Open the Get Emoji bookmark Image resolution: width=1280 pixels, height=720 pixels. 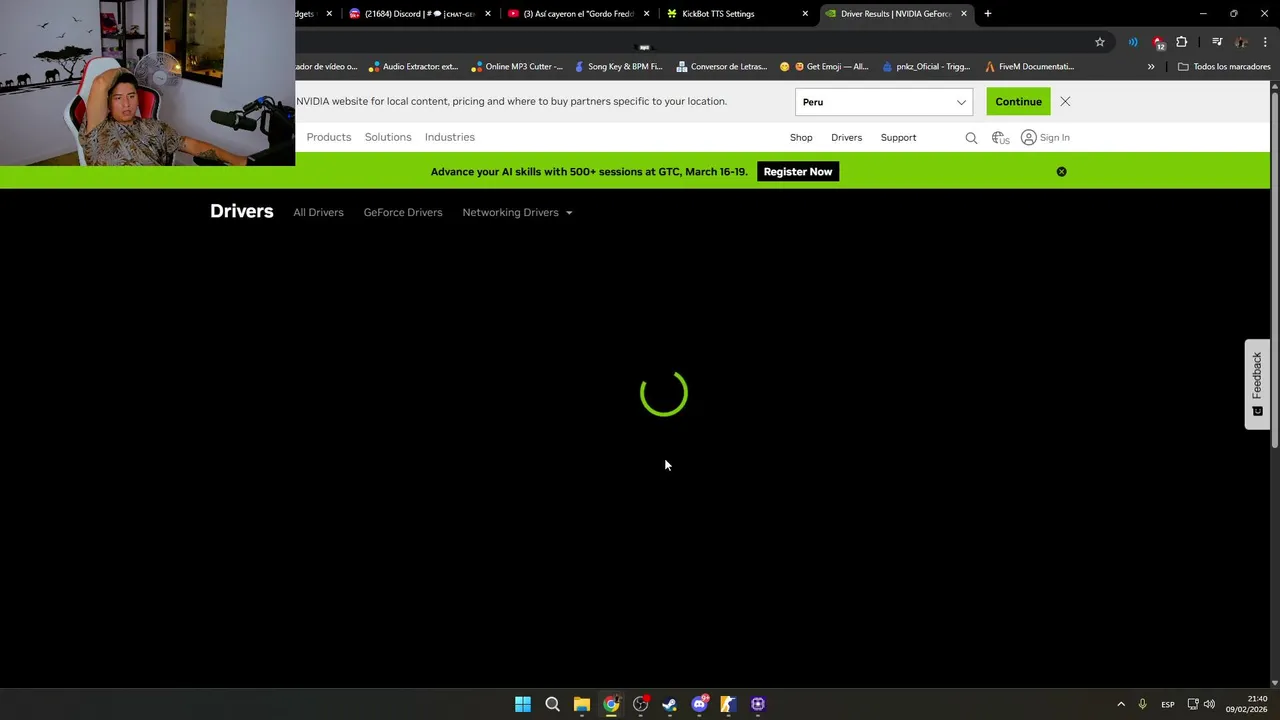point(824,67)
